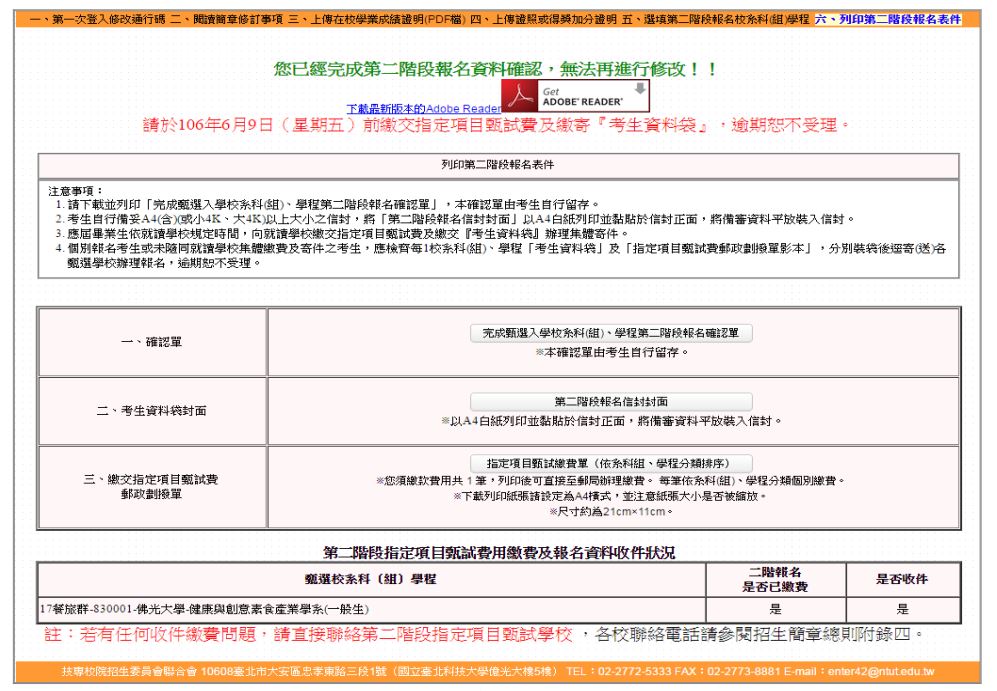Click 是 in the 是否收件 column
The height and width of the screenshot is (691, 997).
coord(903,610)
